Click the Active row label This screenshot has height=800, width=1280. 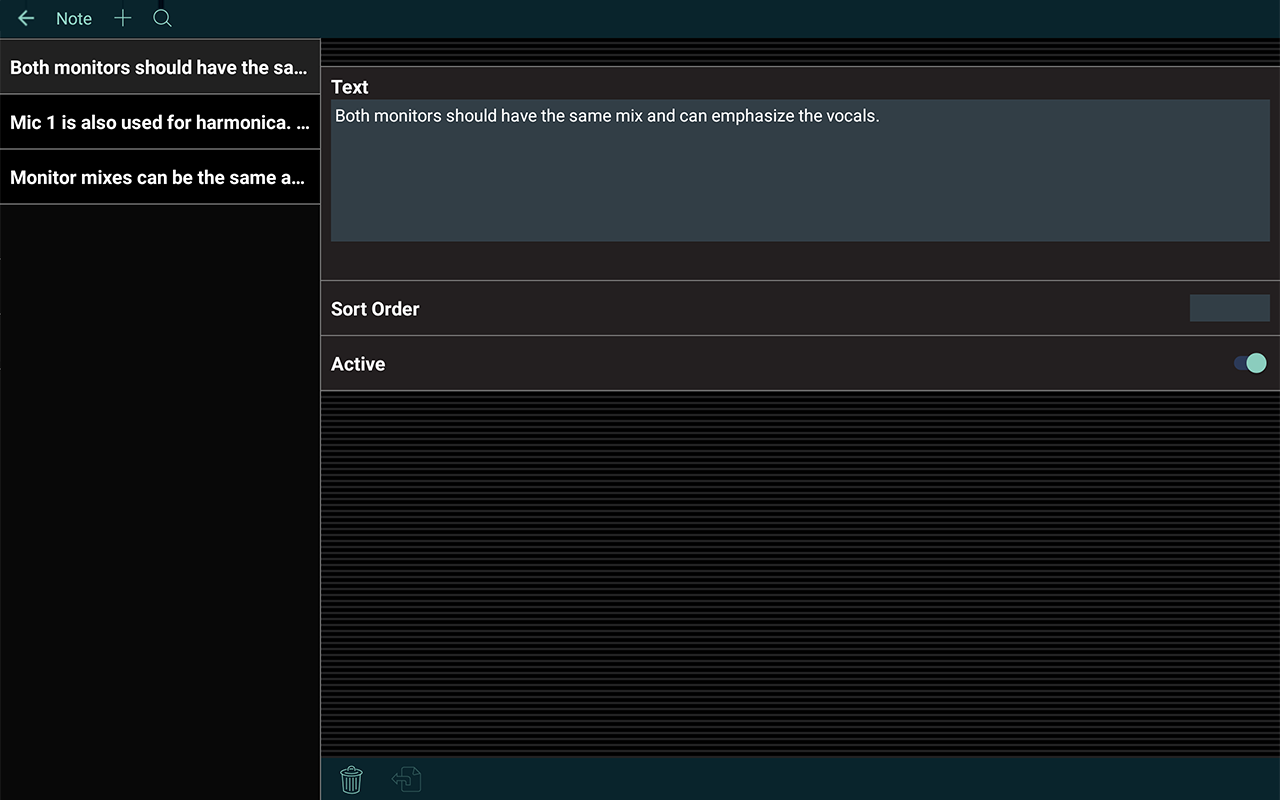tap(357, 364)
